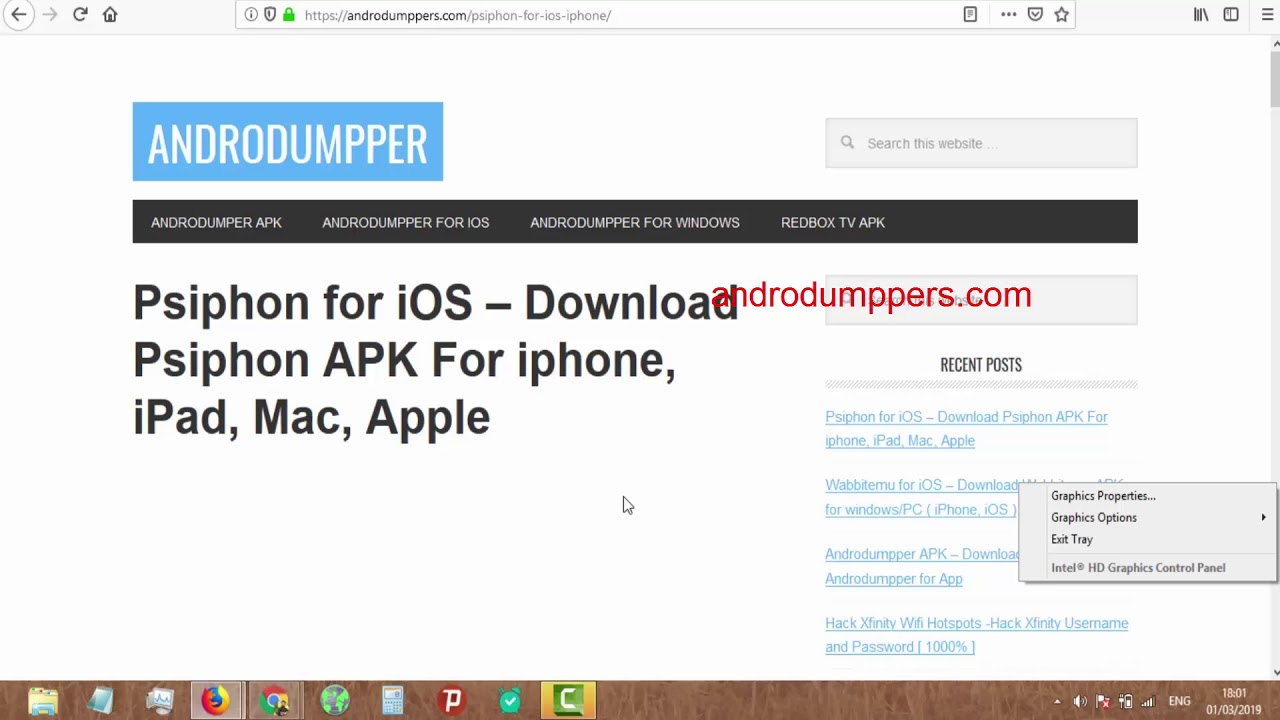Open the system monitor taskbar icon
The height and width of the screenshot is (720, 1280).
pos(159,701)
